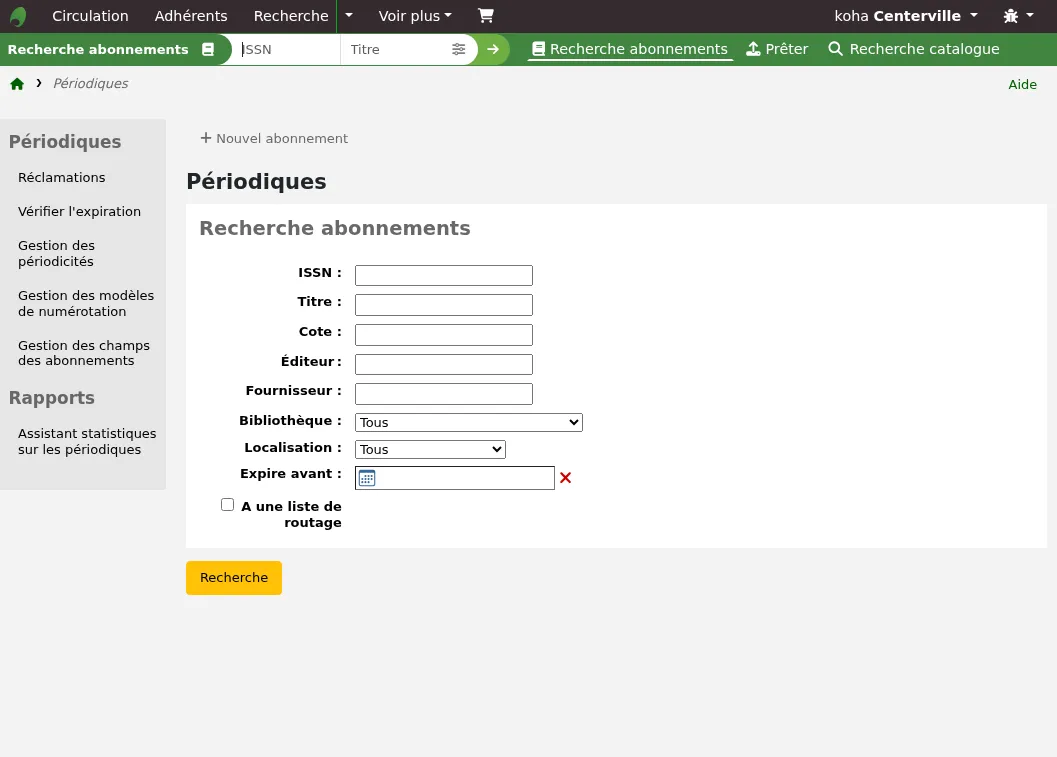This screenshot has height=757, width=1057.
Task: Click the yellow Recherche button
Action: (234, 578)
